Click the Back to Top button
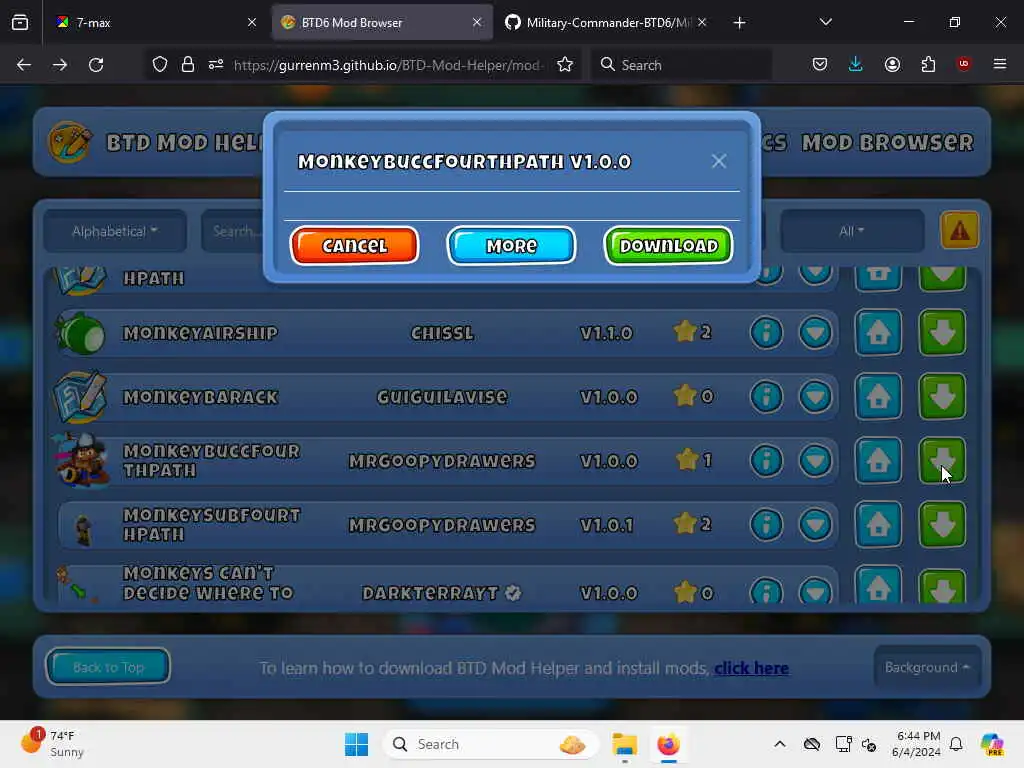The height and width of the screenshot is (768, 1024). pyautogui.click(x=108, y=667)
